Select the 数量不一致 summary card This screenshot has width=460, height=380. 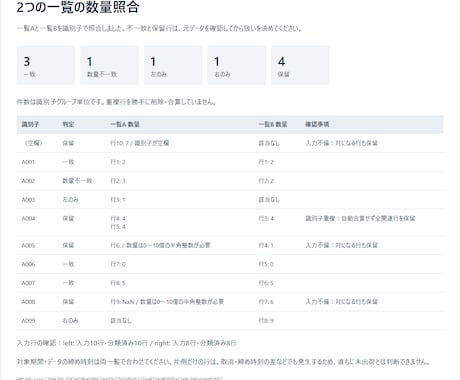109,65
